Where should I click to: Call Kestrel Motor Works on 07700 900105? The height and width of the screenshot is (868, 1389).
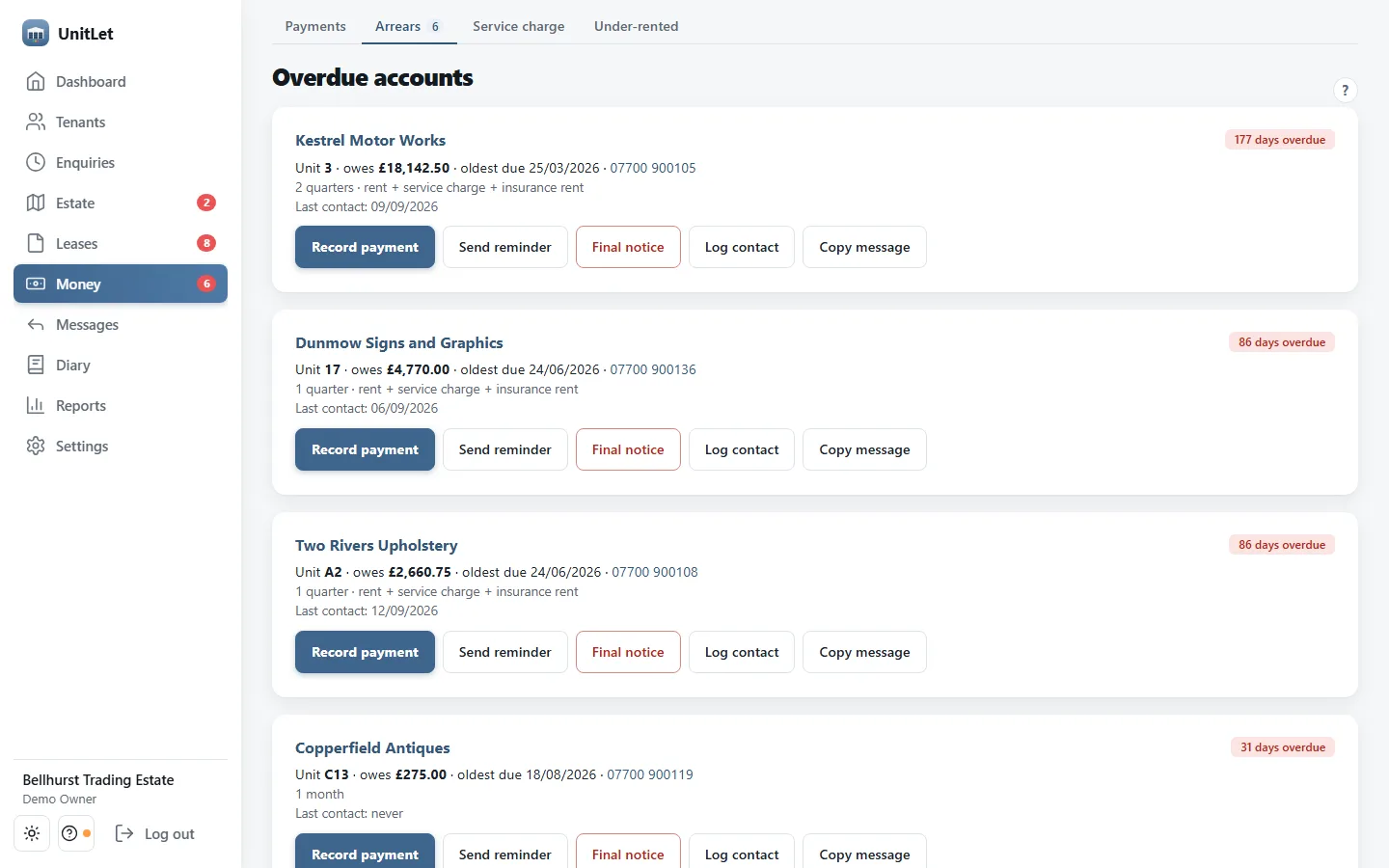tap(653, 168)
